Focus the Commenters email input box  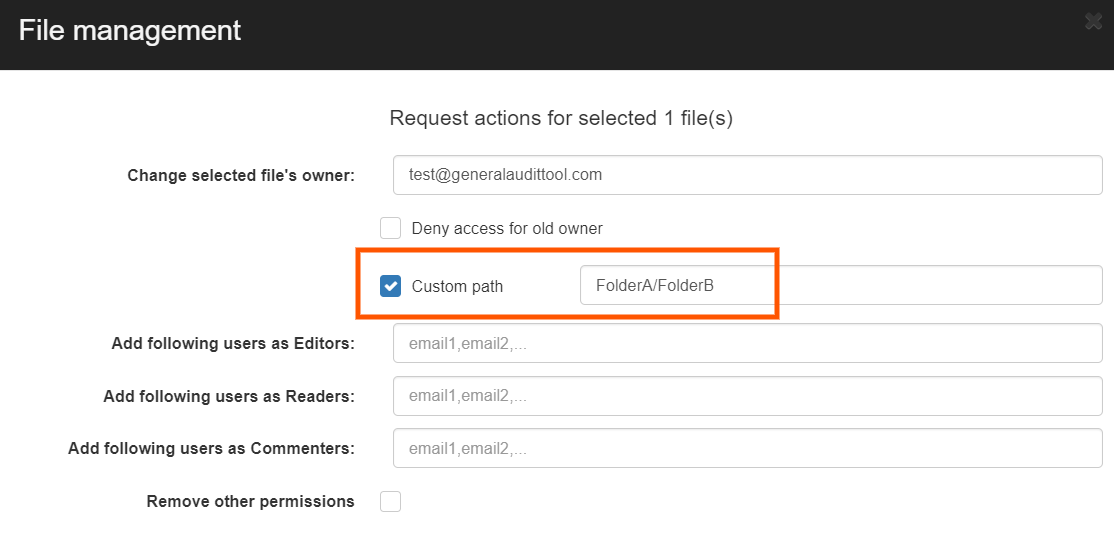coord(747,448)
